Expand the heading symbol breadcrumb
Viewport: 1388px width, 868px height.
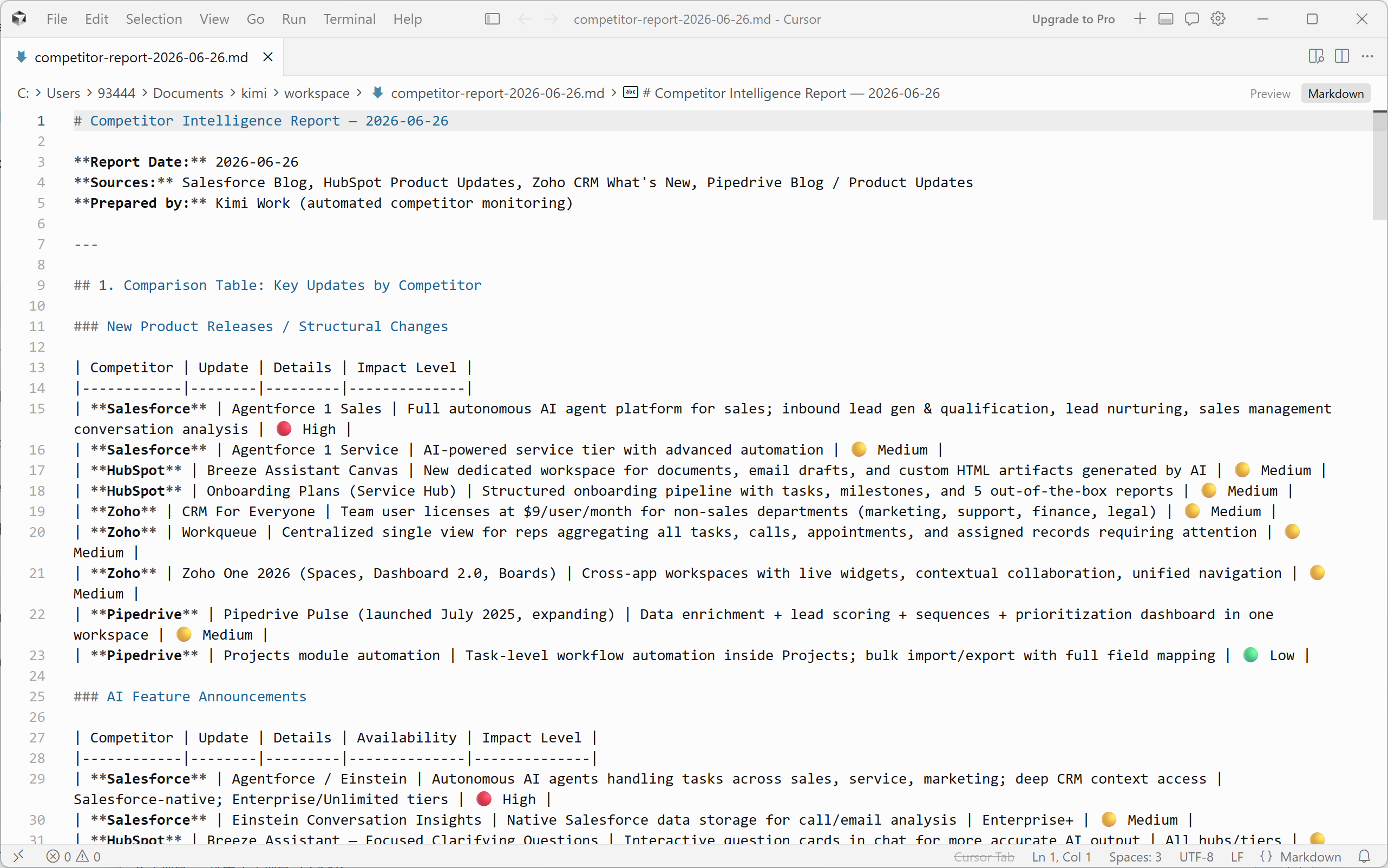click(x=791, y=93)
